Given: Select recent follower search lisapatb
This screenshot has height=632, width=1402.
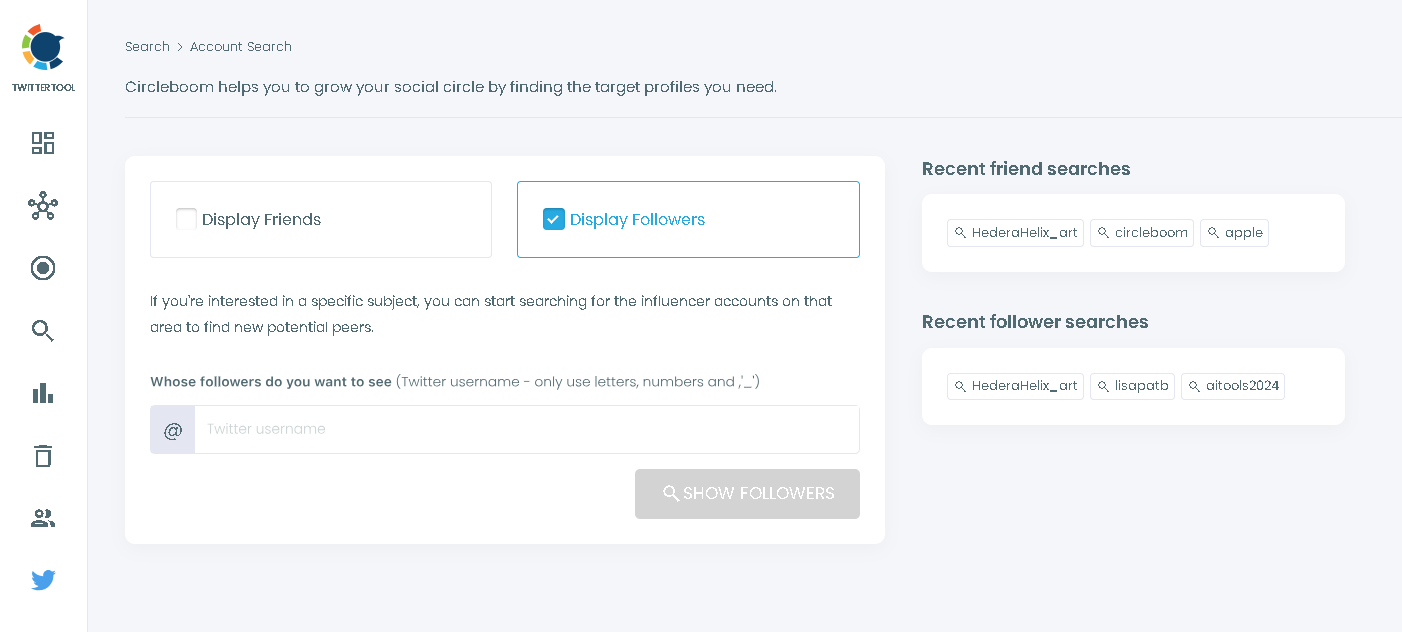Looking at the screenshot, I should click(x=1132, y=385).
